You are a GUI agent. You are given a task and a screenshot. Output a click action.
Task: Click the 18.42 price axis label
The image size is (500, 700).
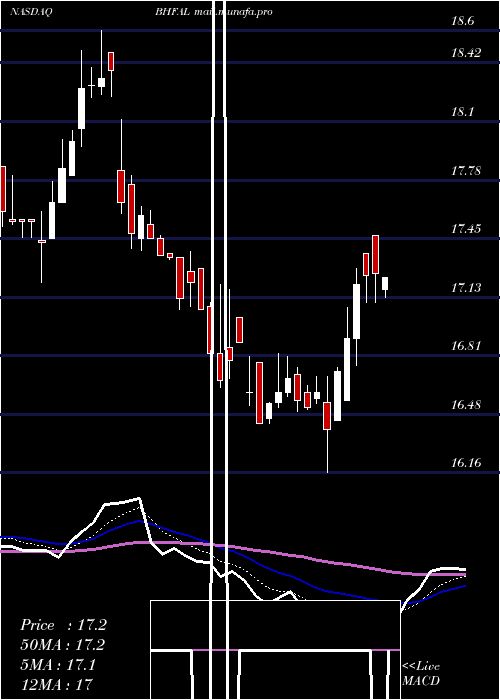pyautogui.click(x=466, y=53)
